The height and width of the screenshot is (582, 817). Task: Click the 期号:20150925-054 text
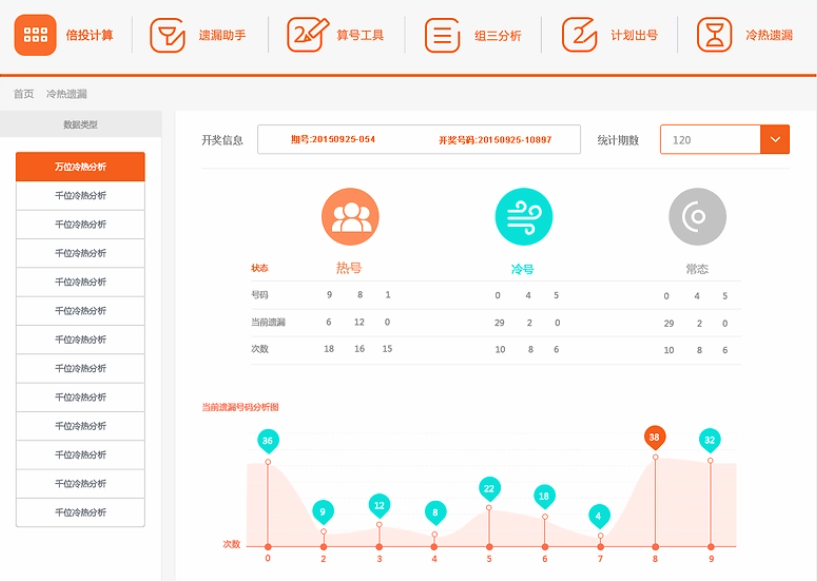[x=333, y=139]
